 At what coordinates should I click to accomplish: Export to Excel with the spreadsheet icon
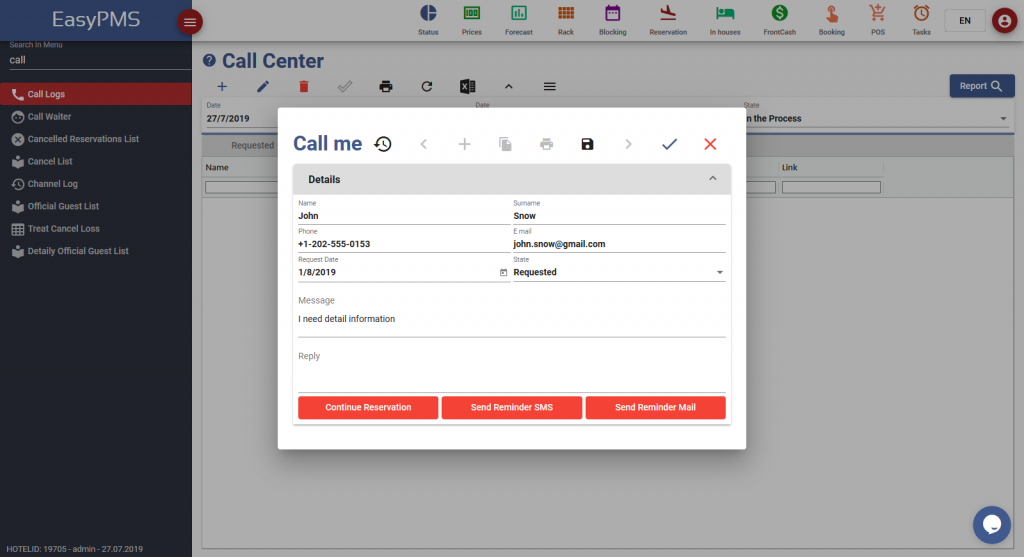468,86
